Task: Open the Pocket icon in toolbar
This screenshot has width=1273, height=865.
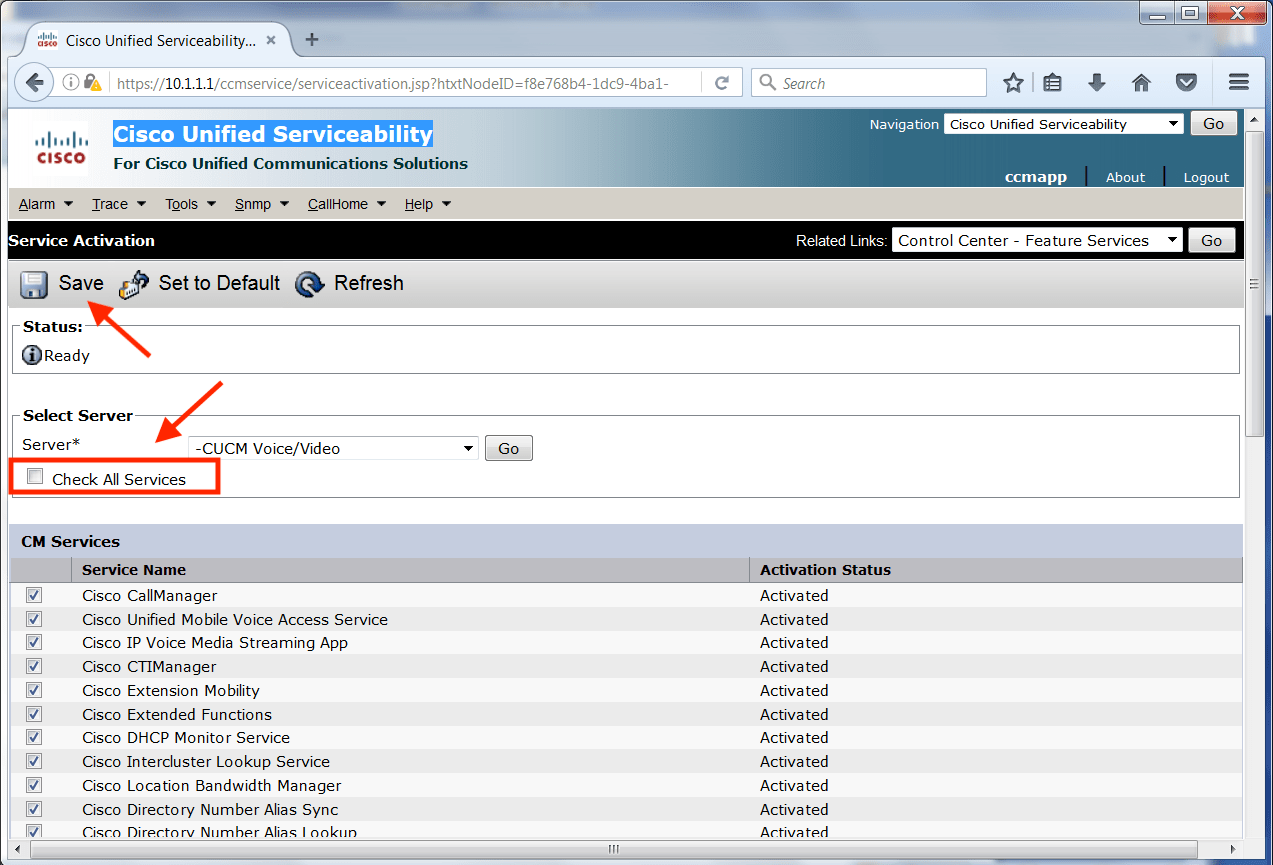Action: [1186, 83]
